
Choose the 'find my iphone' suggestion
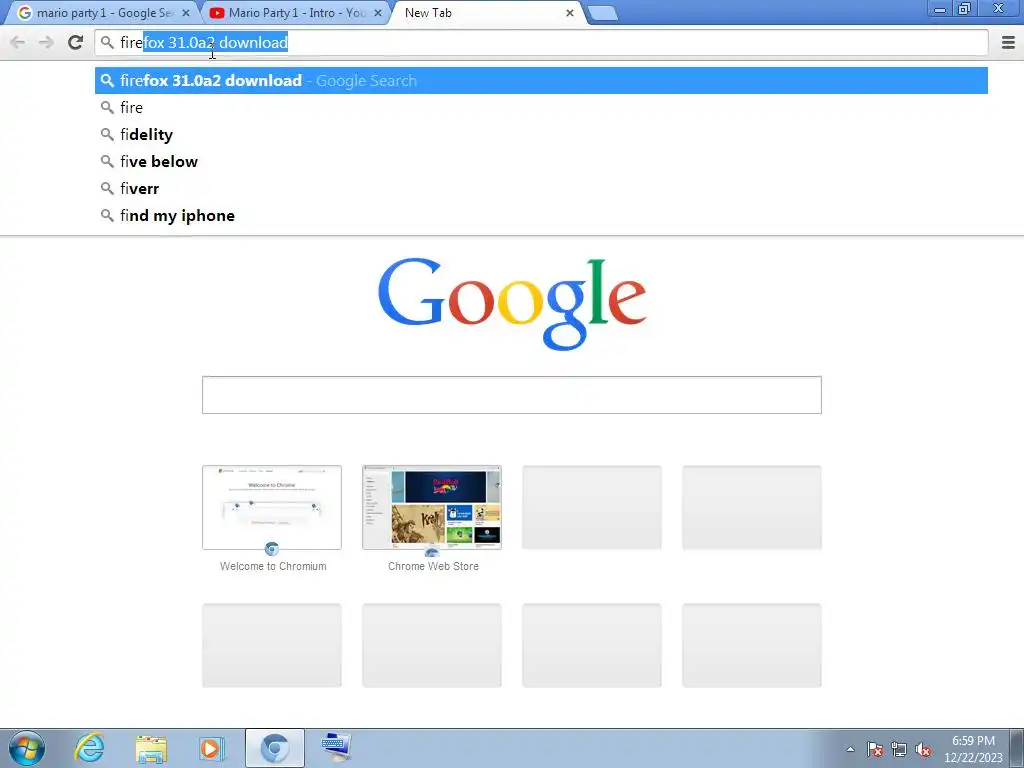(x=541, y=216)
